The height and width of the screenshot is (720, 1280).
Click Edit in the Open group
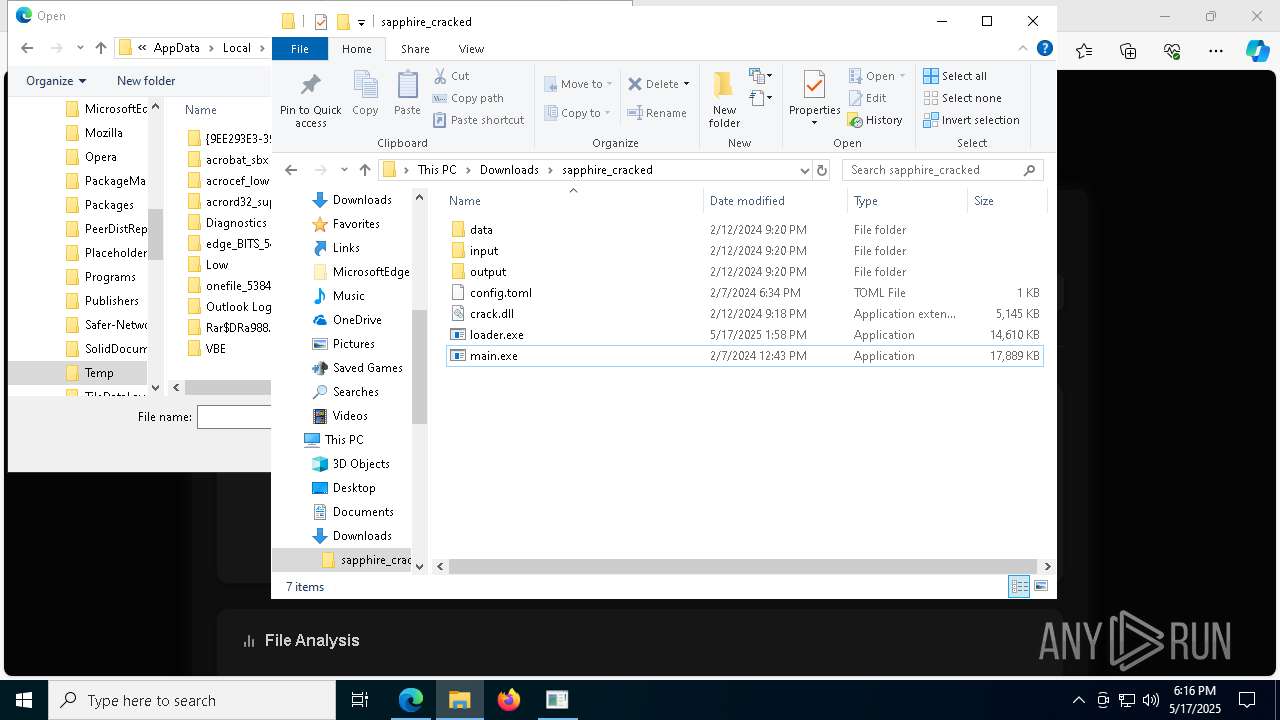click(x=867, y=98)
